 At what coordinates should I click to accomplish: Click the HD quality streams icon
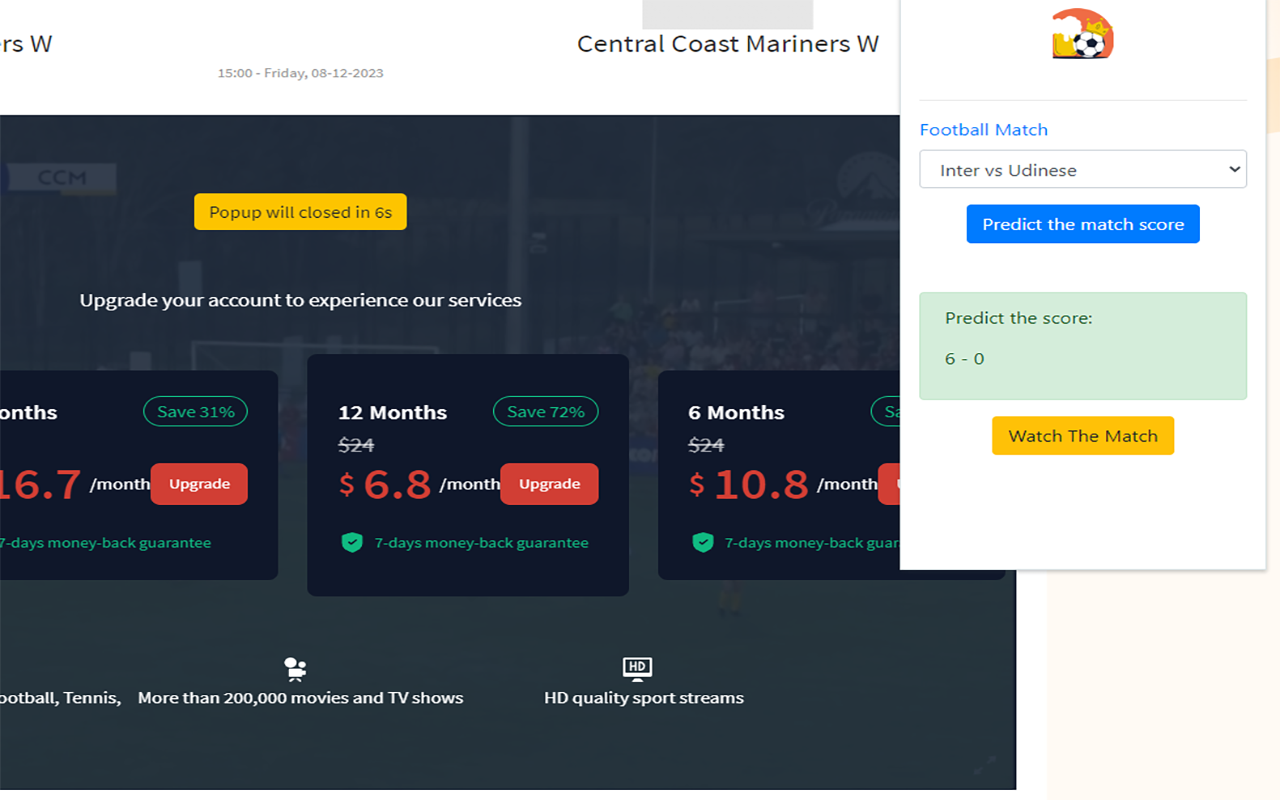pyautogui.click(x=637, y=669)
